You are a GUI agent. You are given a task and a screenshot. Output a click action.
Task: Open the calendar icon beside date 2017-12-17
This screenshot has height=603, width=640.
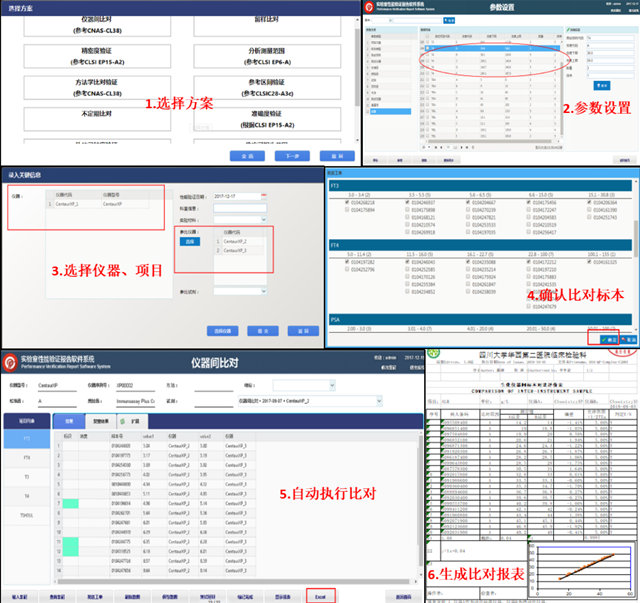click(x=264, y=196)
